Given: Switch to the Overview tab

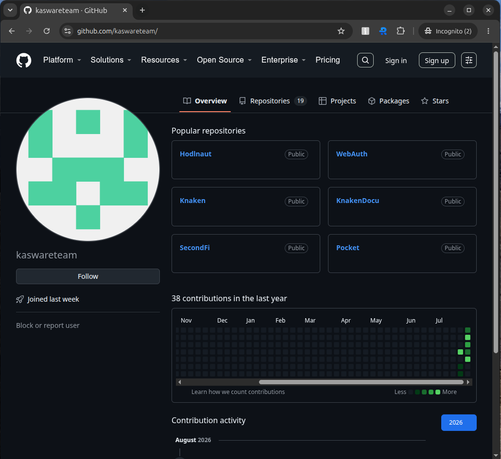Looking at the screenshot, I should click(205, 101).
